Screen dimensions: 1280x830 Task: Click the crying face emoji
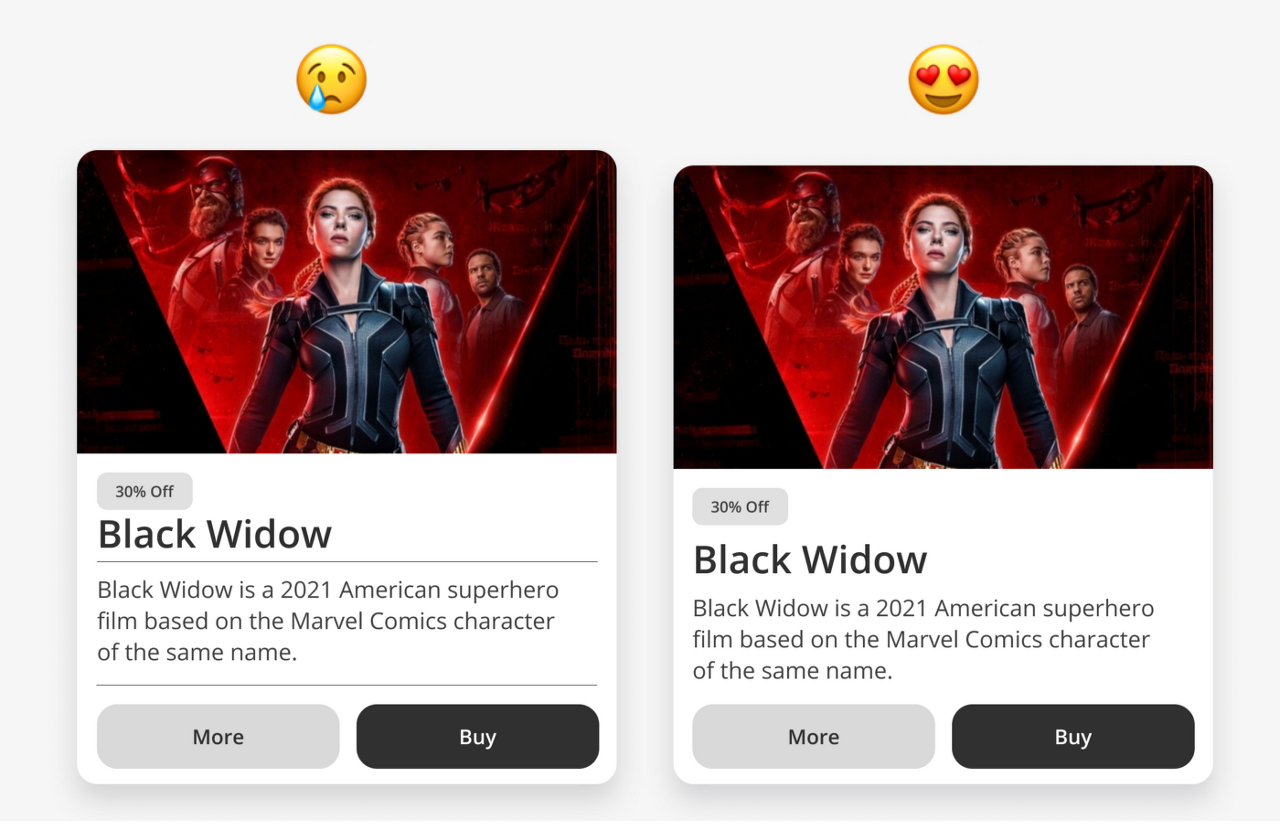332,79
